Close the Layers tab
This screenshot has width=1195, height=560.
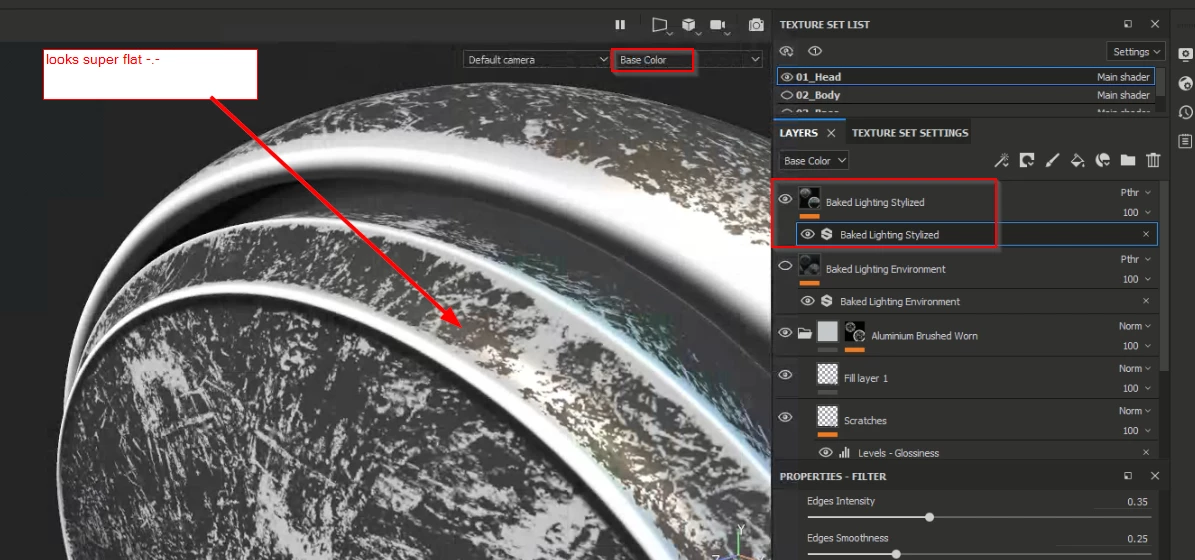tap(831, 133)
